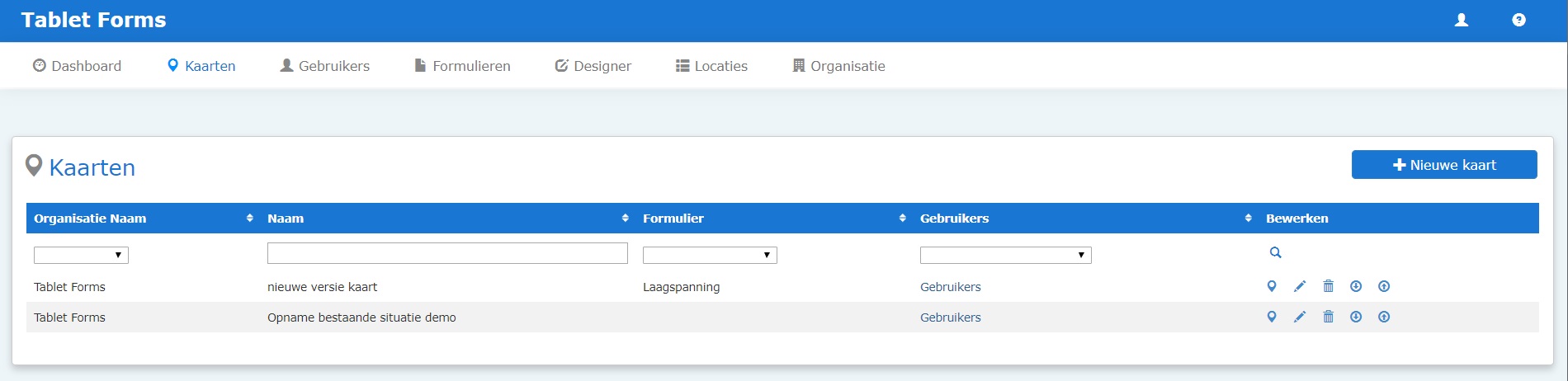Navigate to the Locaties tab
1568x381 pixels.
(711, 66)
